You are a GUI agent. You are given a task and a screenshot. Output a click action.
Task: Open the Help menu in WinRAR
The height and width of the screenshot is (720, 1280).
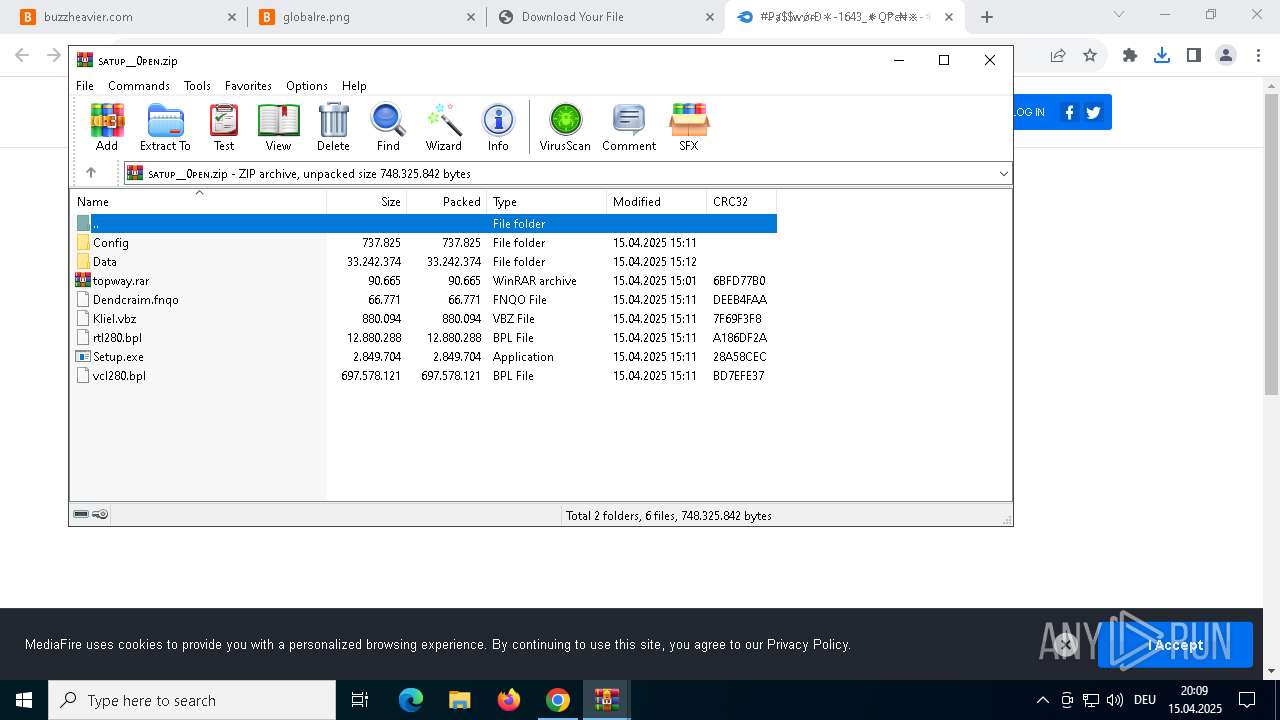point(354,86)
